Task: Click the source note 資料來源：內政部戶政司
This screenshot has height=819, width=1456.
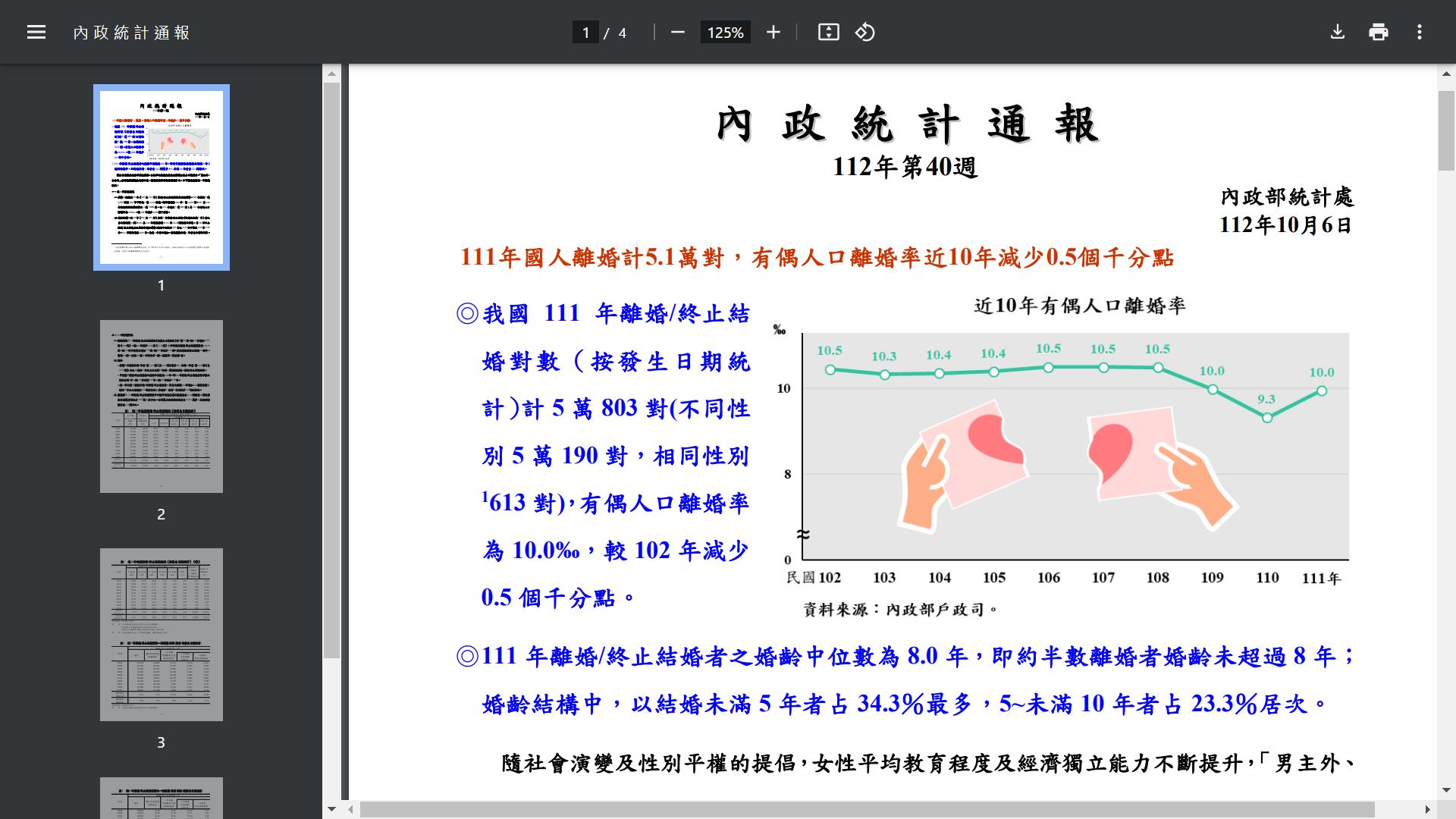Action: click(902, 610)
